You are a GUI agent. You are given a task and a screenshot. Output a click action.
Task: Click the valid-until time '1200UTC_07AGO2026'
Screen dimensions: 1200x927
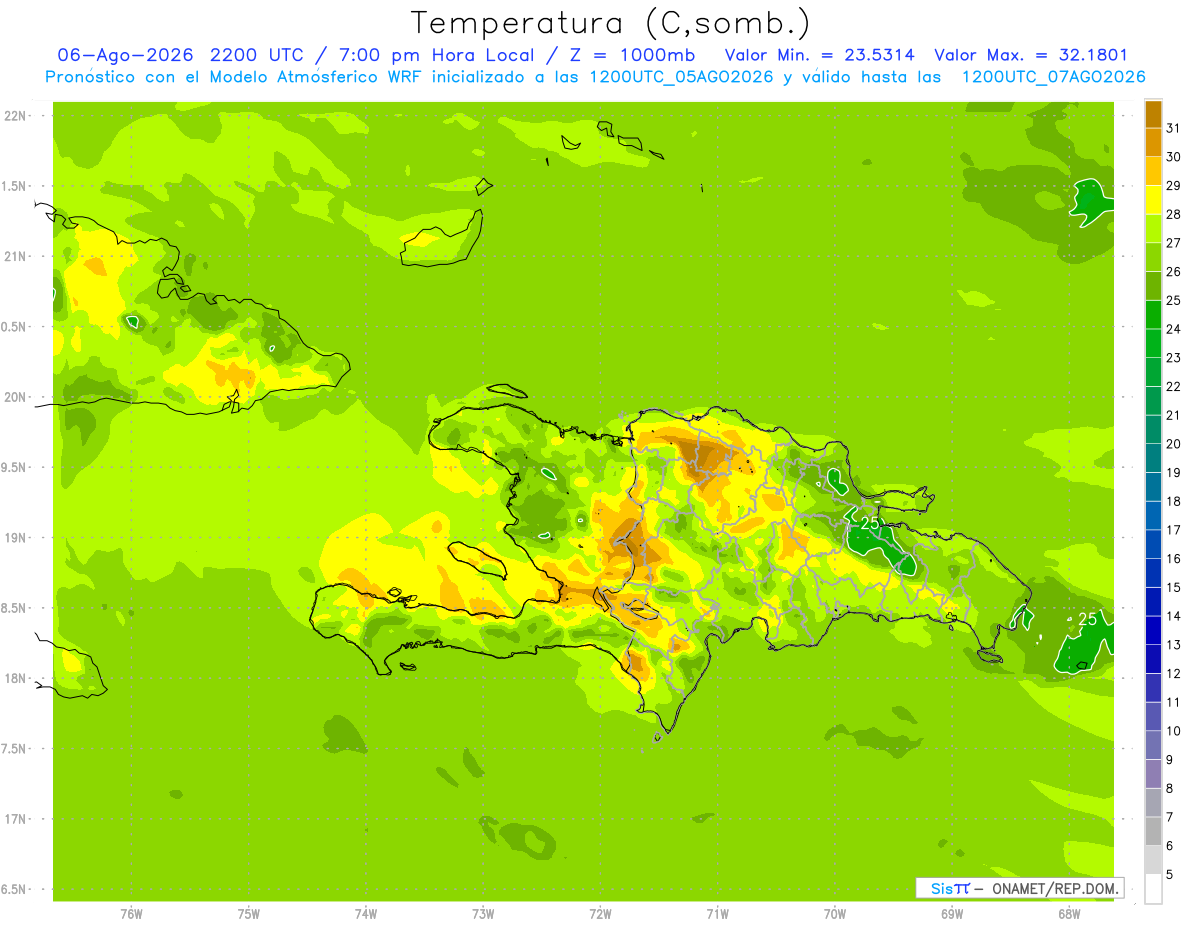(x=1053, y=77)
